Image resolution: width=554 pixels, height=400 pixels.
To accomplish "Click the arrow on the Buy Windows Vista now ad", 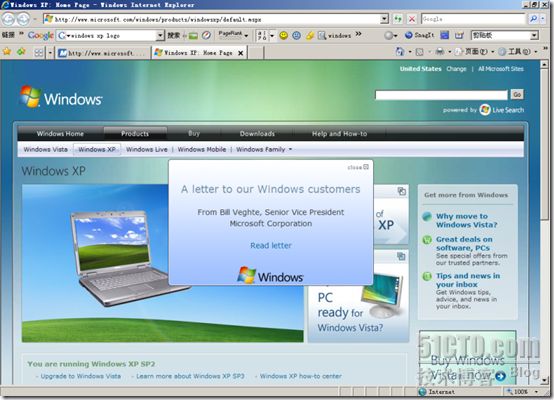I will click(x=500, y=376).
